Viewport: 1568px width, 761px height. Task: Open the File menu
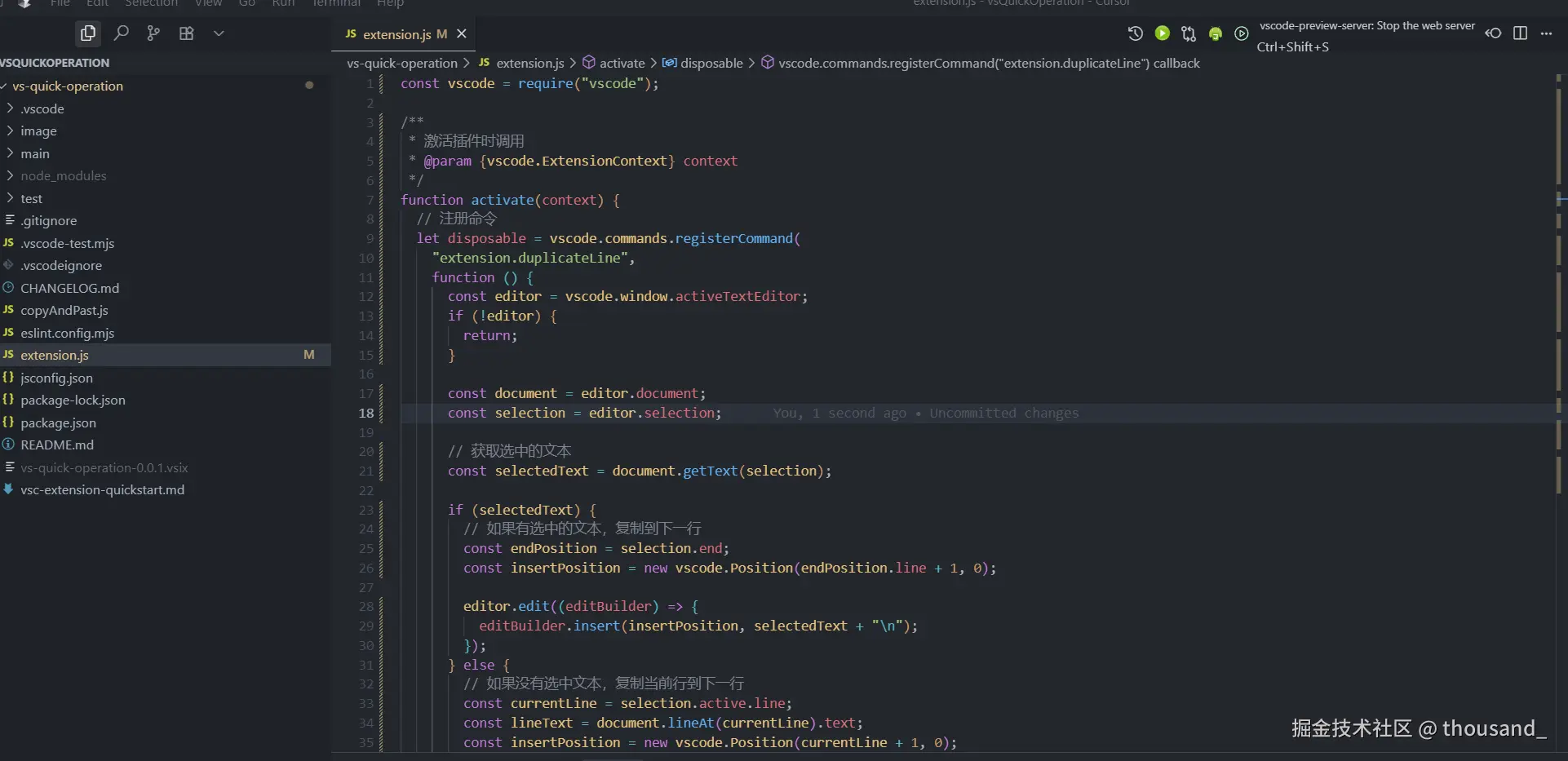pyautogui.click(x=60, y=3)
